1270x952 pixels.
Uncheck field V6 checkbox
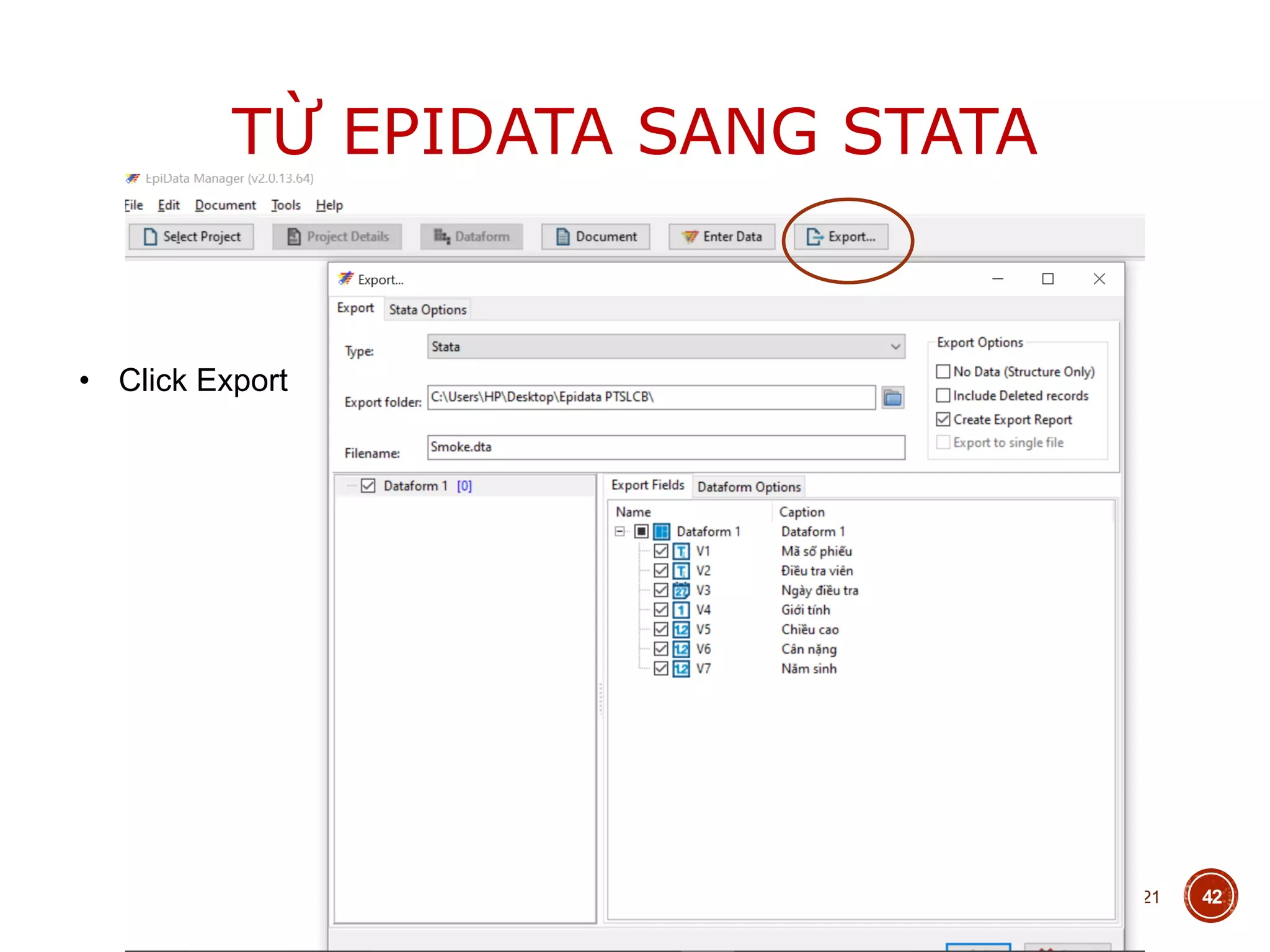661,649
